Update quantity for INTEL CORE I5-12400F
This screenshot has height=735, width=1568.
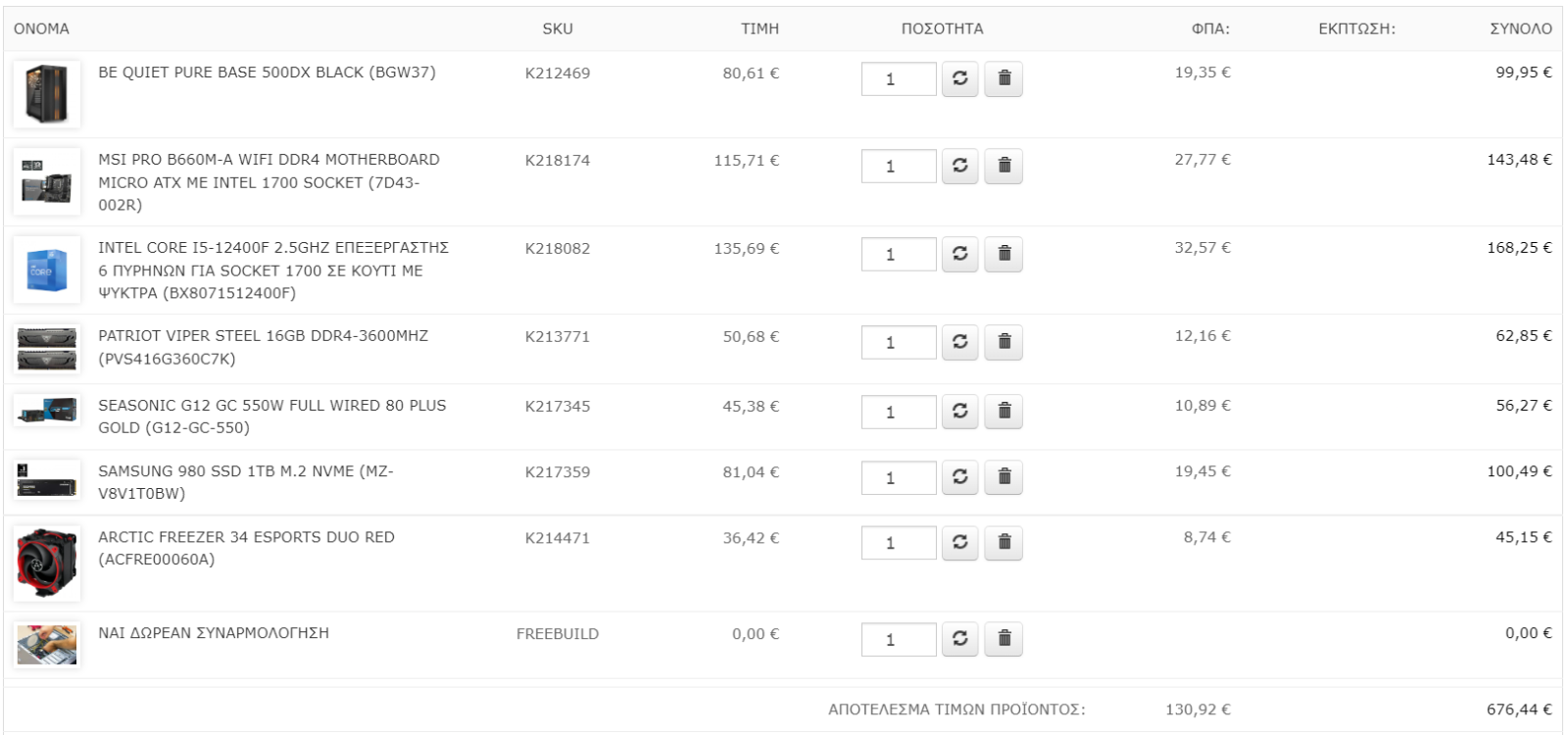coord(960,254)
